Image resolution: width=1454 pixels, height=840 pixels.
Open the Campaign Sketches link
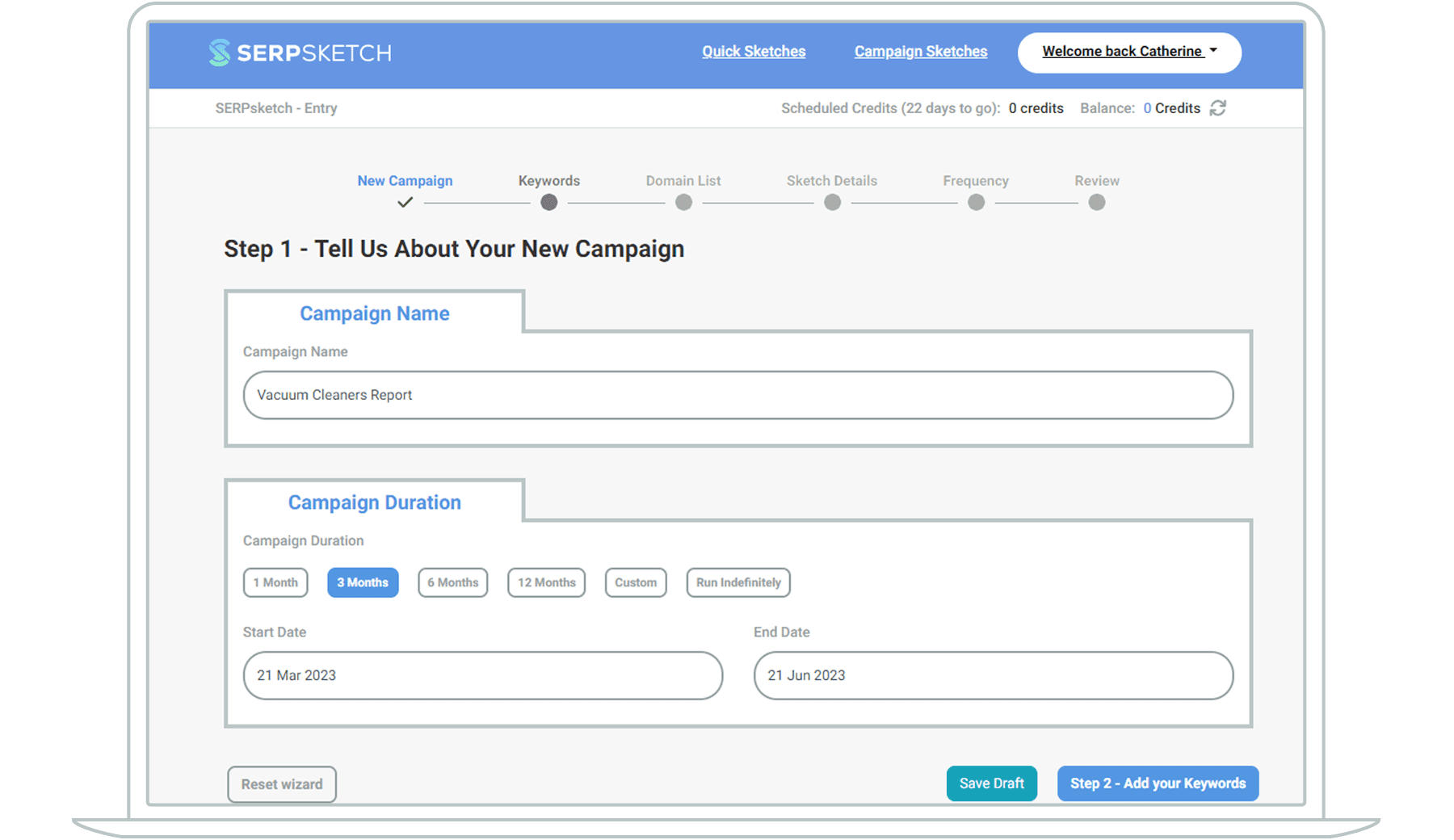pyautogui.click(x=921, y=52)
